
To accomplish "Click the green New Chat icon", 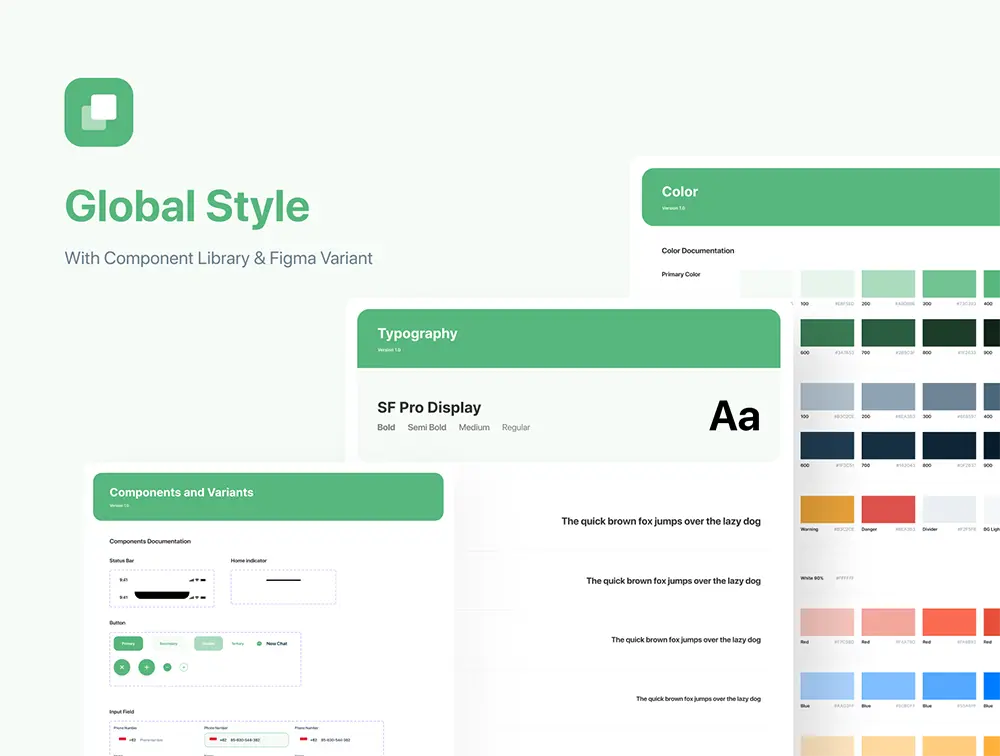I will (x=259, y=644).
